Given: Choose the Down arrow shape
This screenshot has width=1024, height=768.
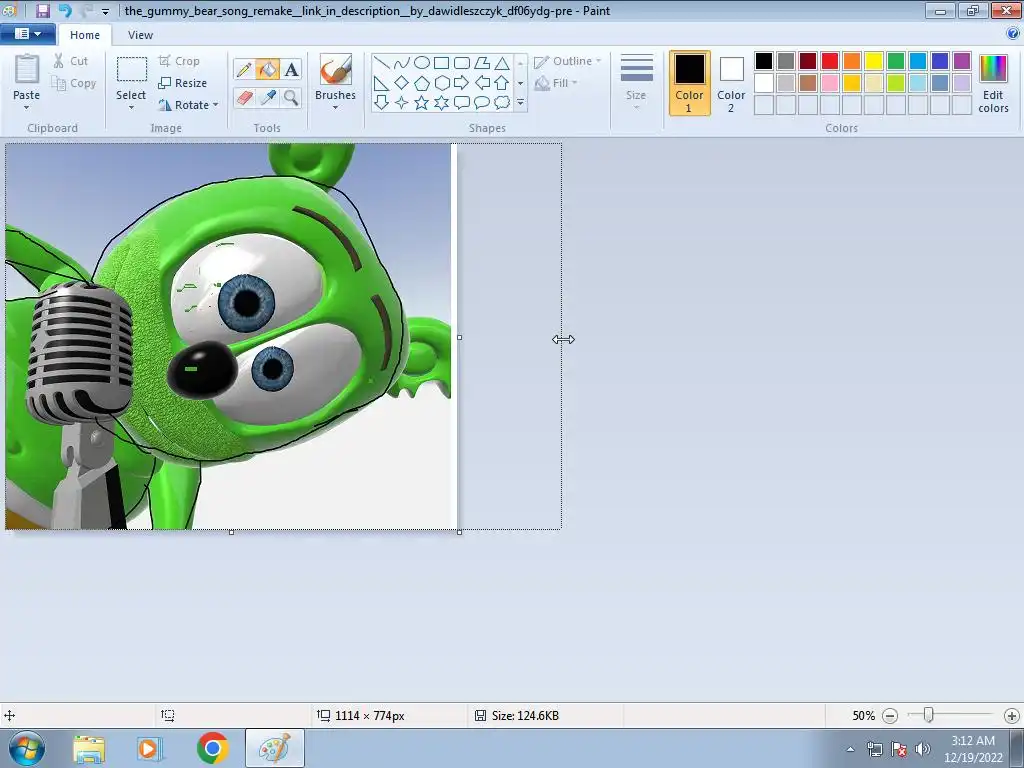Looking at the screenshot, I should (x=382, y=103).
